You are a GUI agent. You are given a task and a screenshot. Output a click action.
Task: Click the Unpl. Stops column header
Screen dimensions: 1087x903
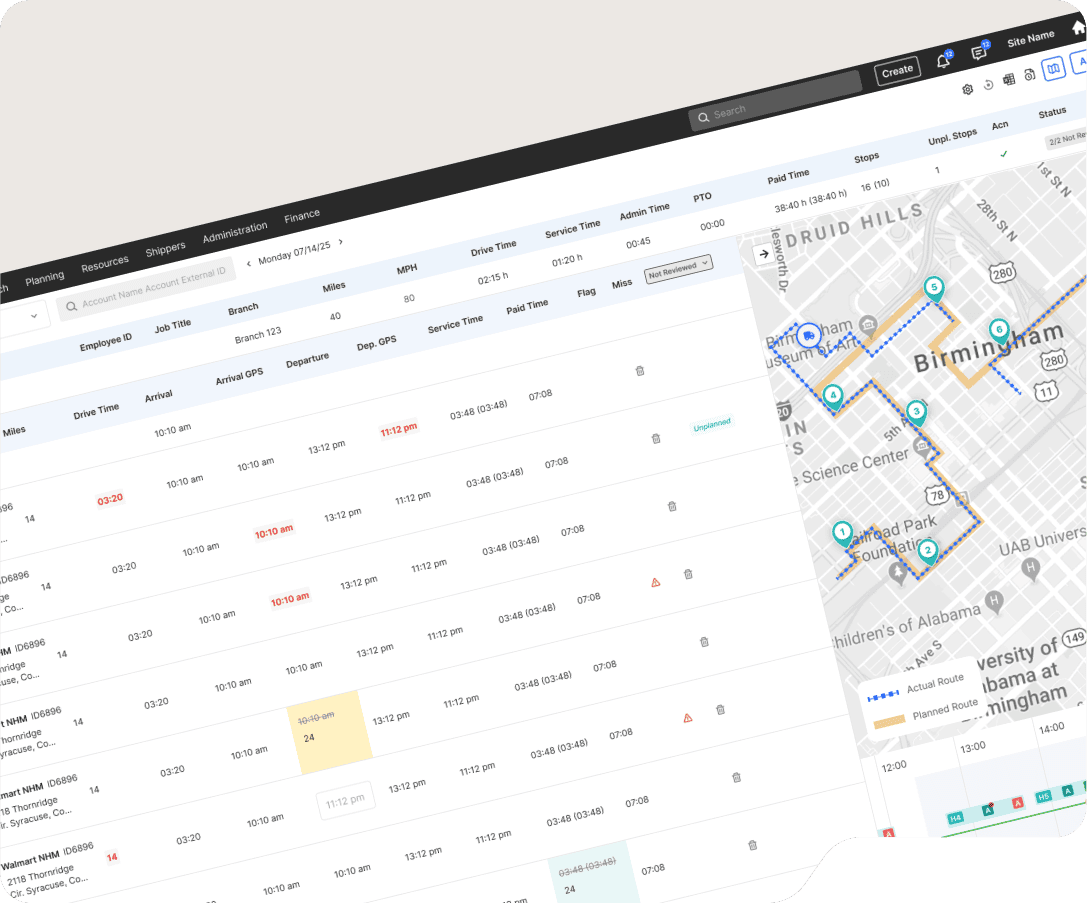point(953,137)
